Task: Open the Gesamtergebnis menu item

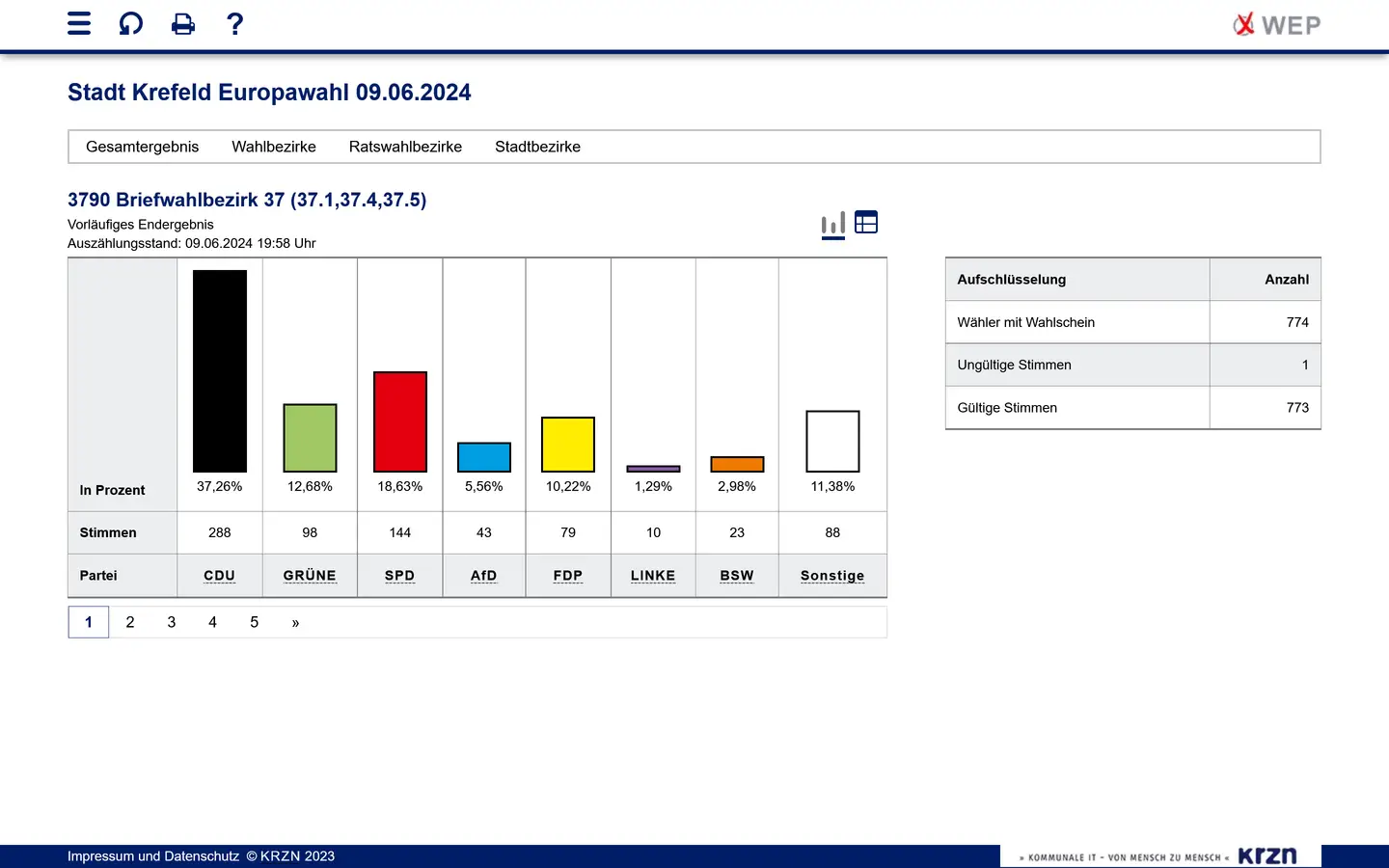Action: coord(142,147)
